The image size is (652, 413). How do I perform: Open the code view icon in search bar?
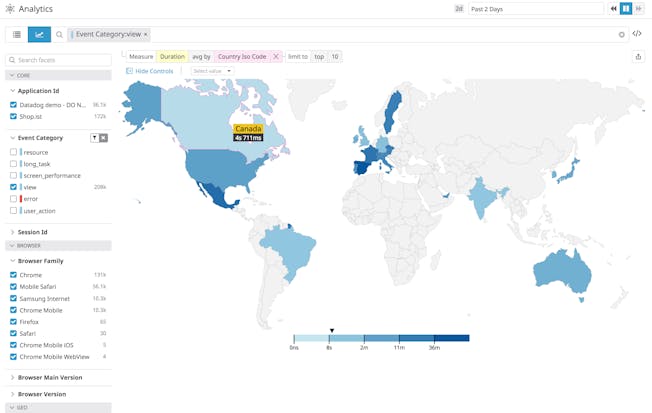[x=637, y=34]
